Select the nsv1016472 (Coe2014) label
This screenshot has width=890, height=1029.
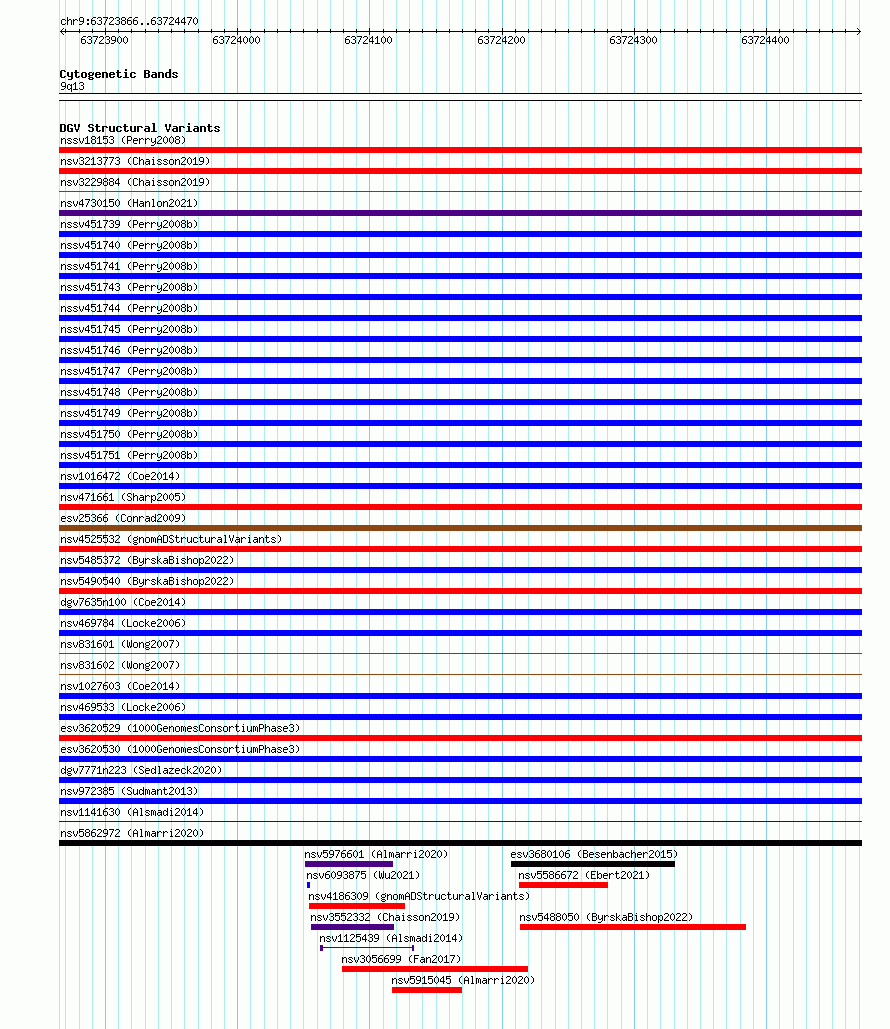[120, 476]
